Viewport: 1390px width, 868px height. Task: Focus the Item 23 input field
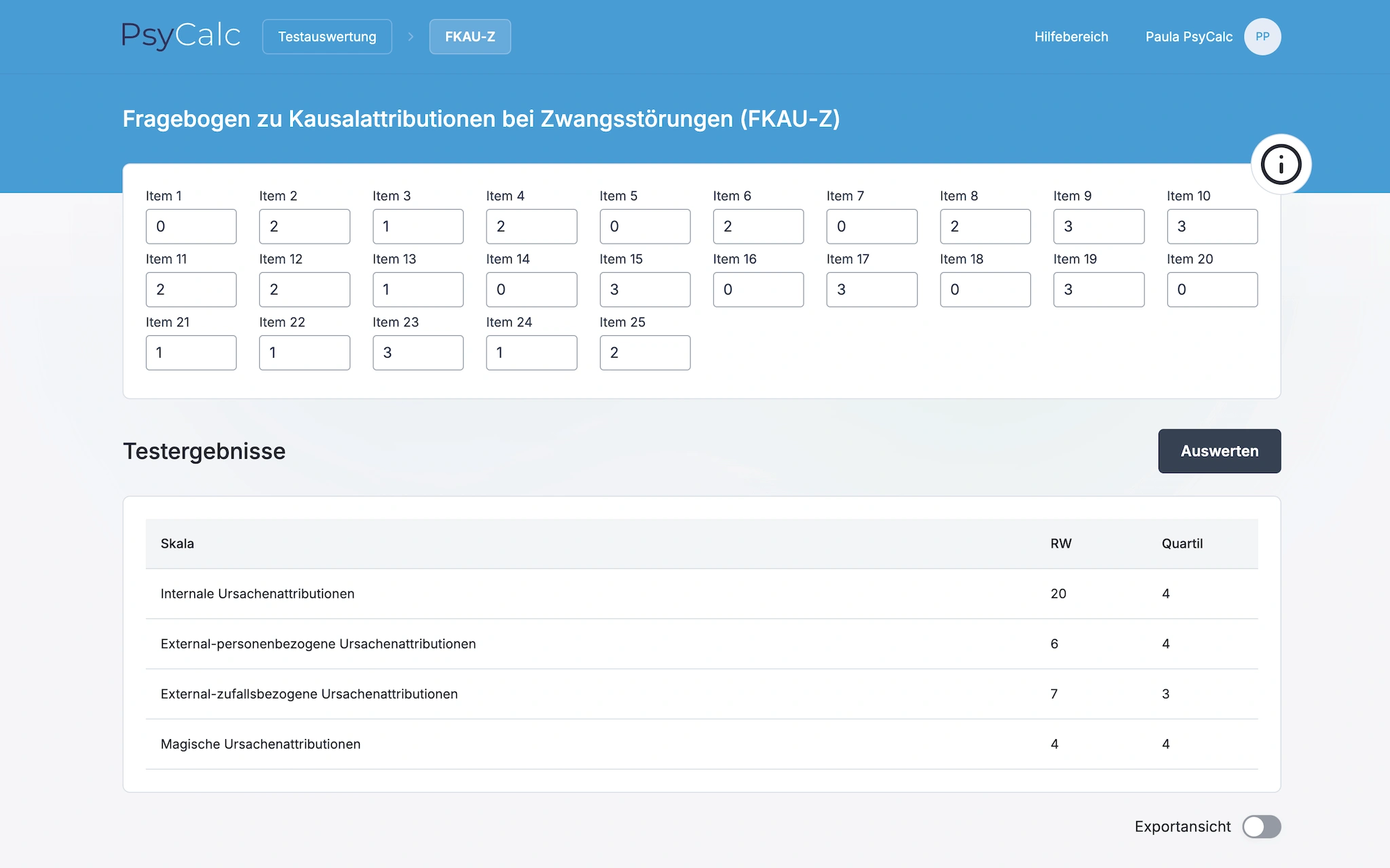pyautogui.click(x=418, y=353)
